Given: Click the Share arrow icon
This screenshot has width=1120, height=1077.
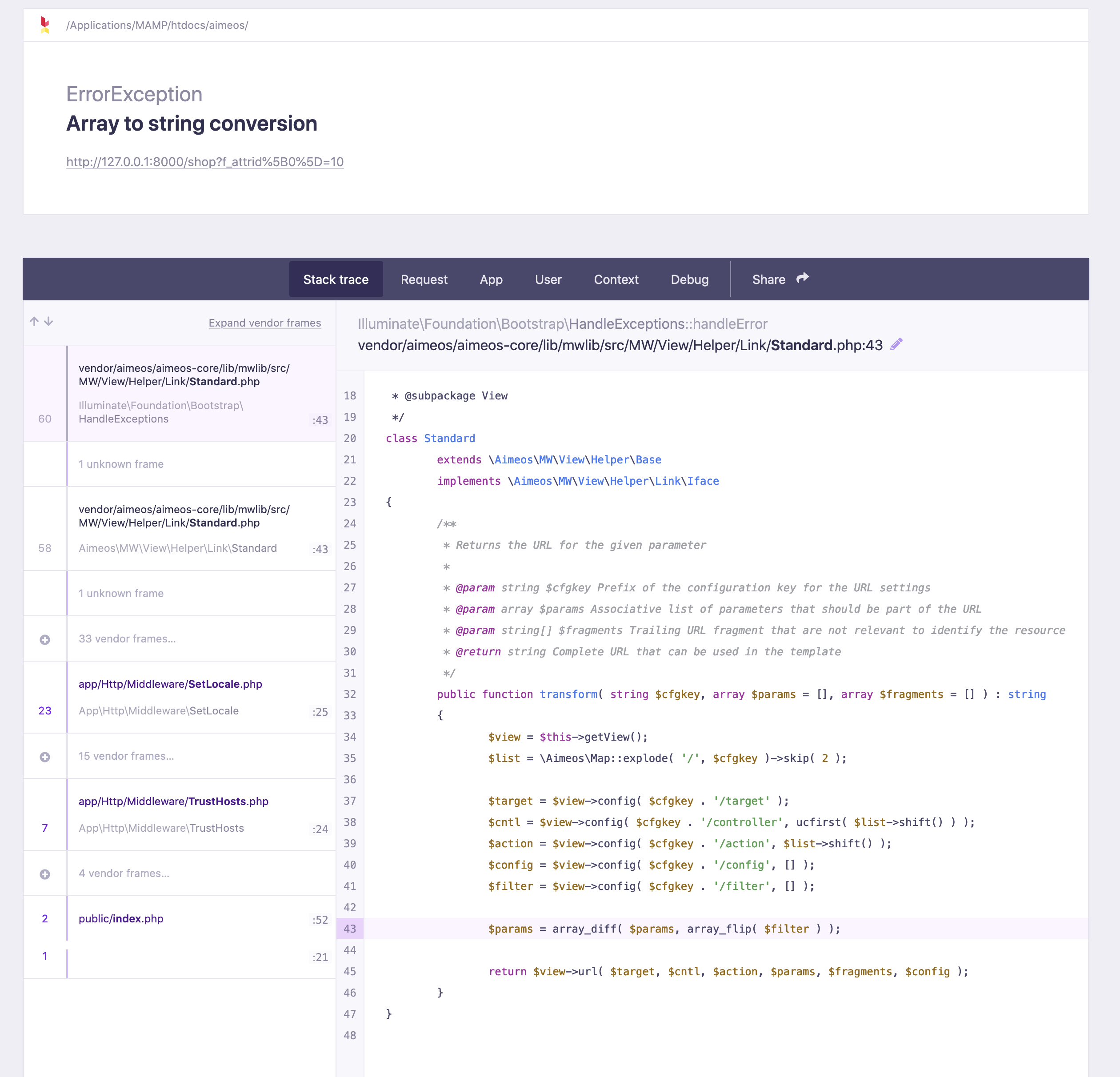Looking at the screenshot, I should (x=803, y=278).
